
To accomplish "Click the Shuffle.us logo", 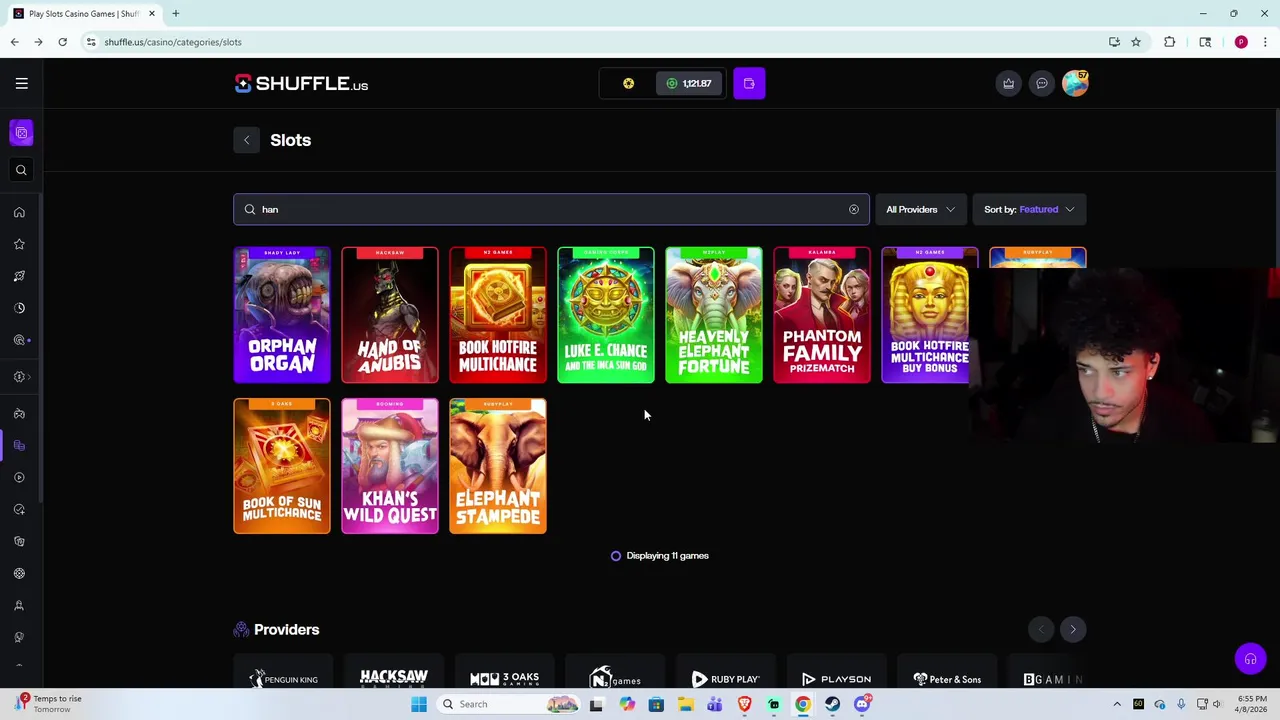I will pos(301,84).
